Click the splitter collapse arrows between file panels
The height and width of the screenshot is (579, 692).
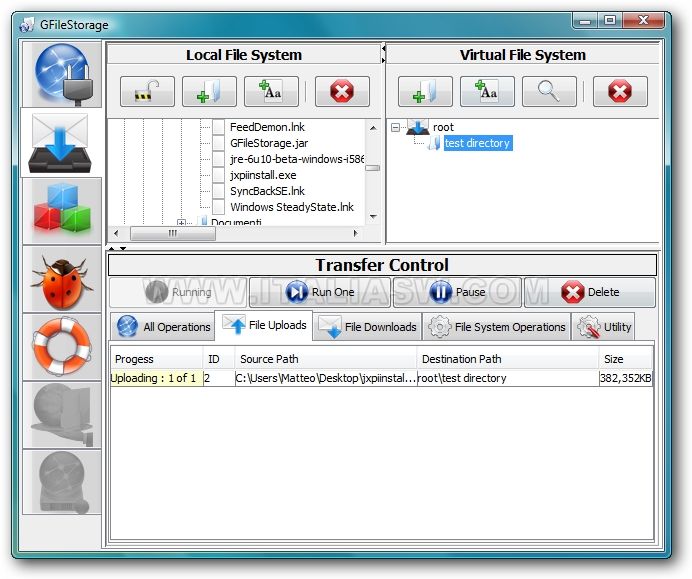coord(384,53)
